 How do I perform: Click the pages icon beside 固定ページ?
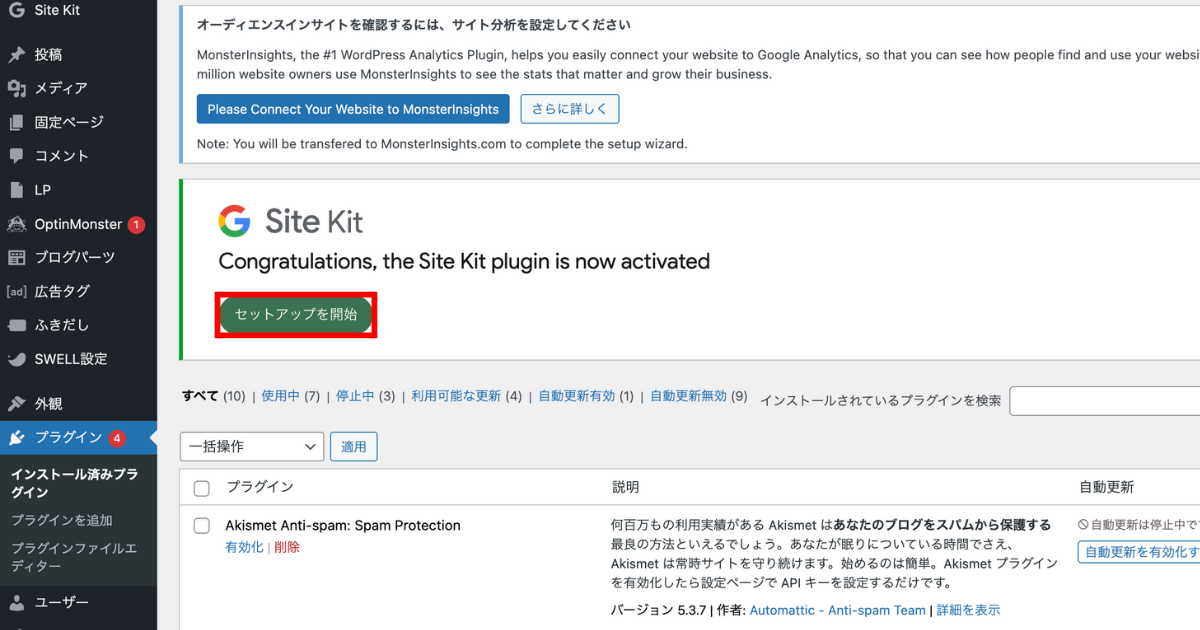point(16,122)
